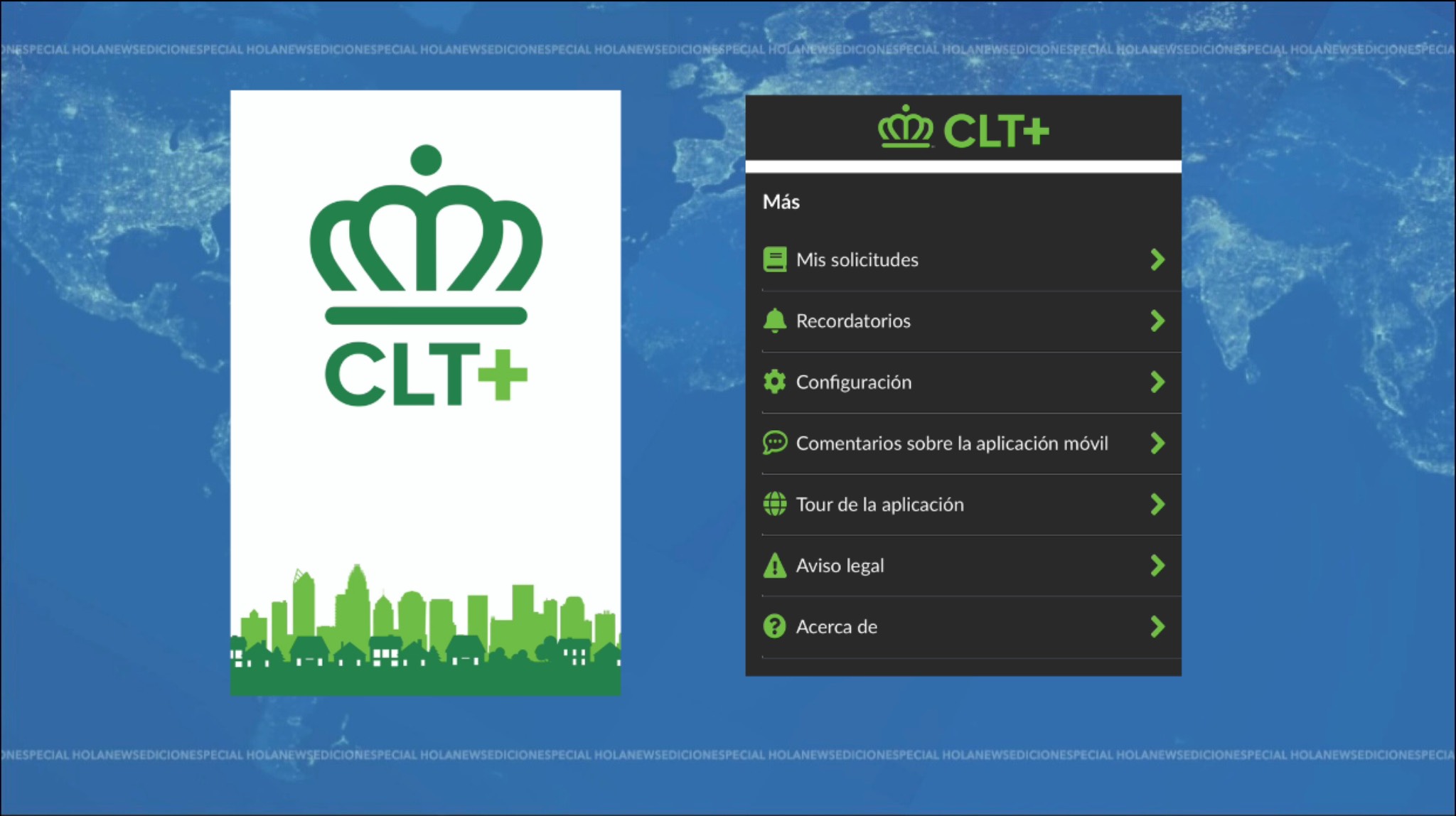Click the speech bubble comentarios icon

(x=776, y=443)
